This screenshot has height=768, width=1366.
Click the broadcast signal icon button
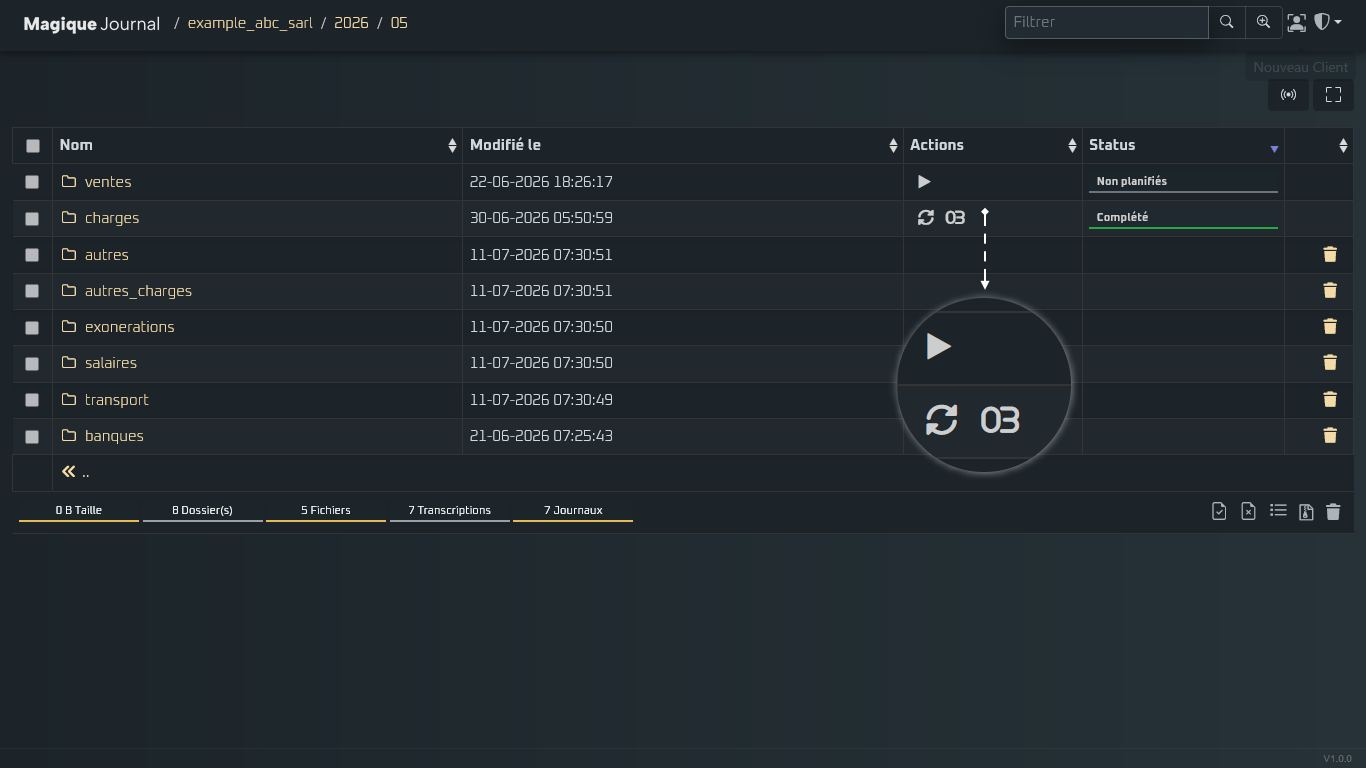pyautogui.click(x=1289, y=95)
